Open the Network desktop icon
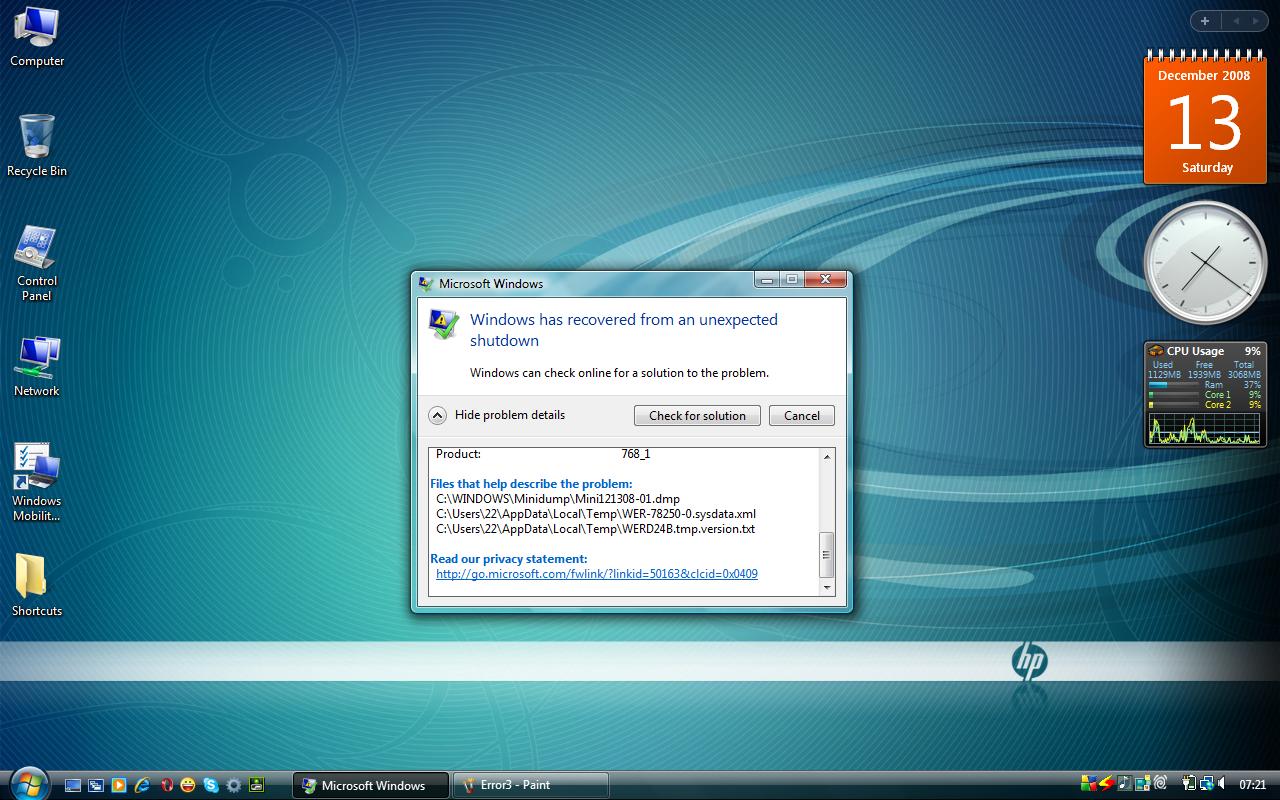The image size is (1280, 800). click(x=37, y=366)
